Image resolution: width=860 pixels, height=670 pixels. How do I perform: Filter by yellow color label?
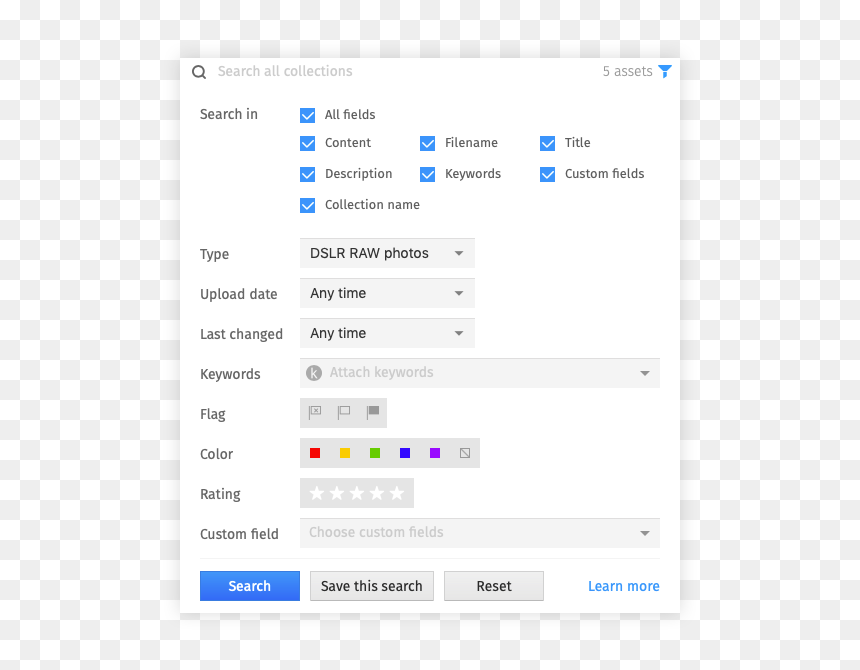tap(345, 453)
